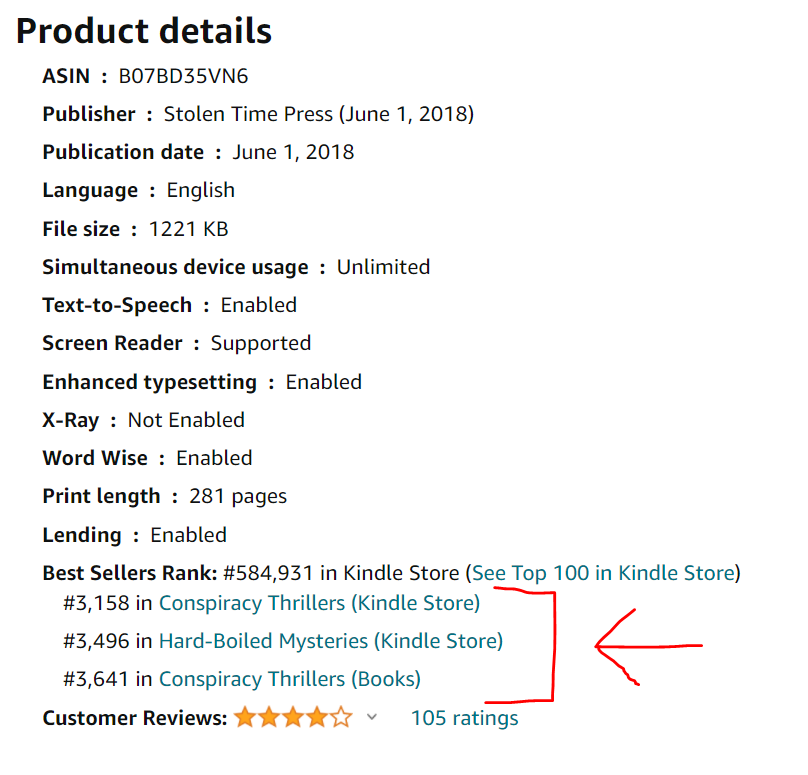808x775 pixels.
Task: Expand the chevron next to star rating
Action: click(x=372, y=717)
